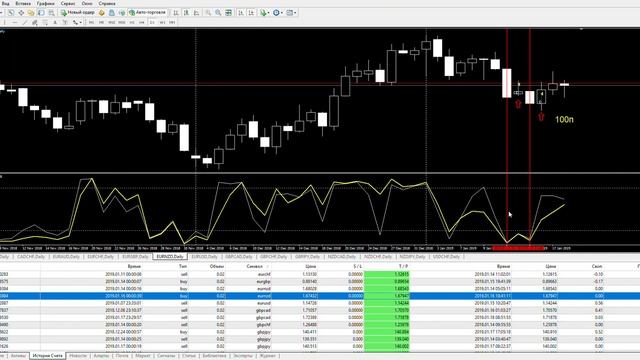640x360 pixels.
Task: Switch chart to line chart icon
Action: click(196, 13)
